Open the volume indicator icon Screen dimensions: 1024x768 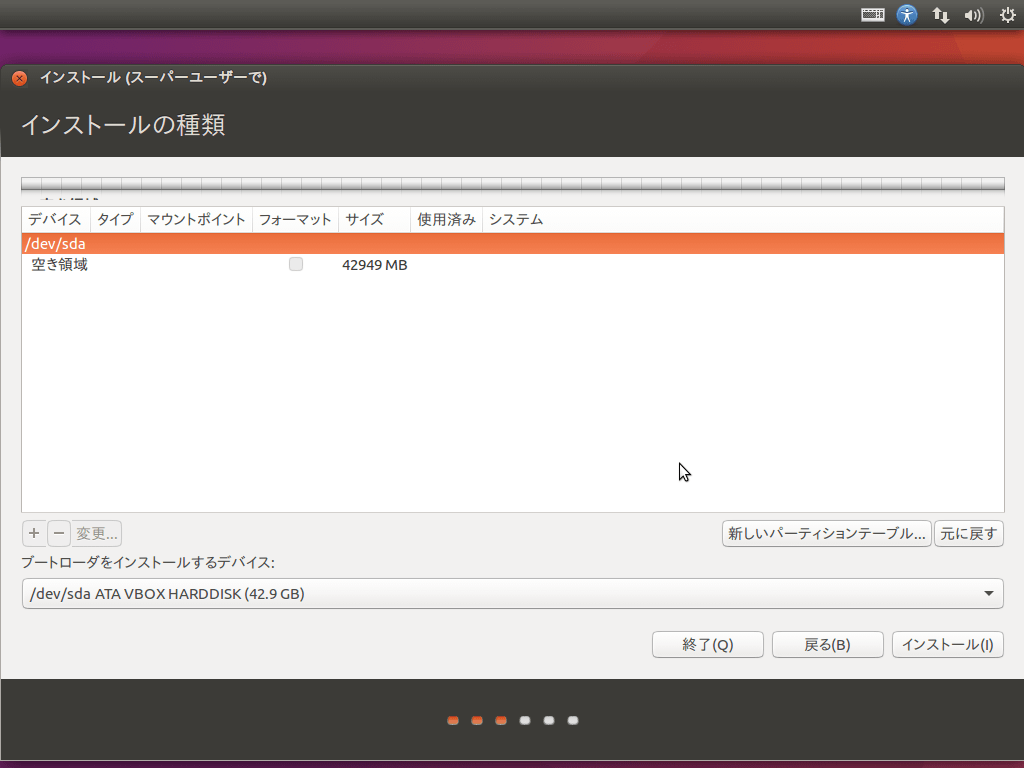973,14
